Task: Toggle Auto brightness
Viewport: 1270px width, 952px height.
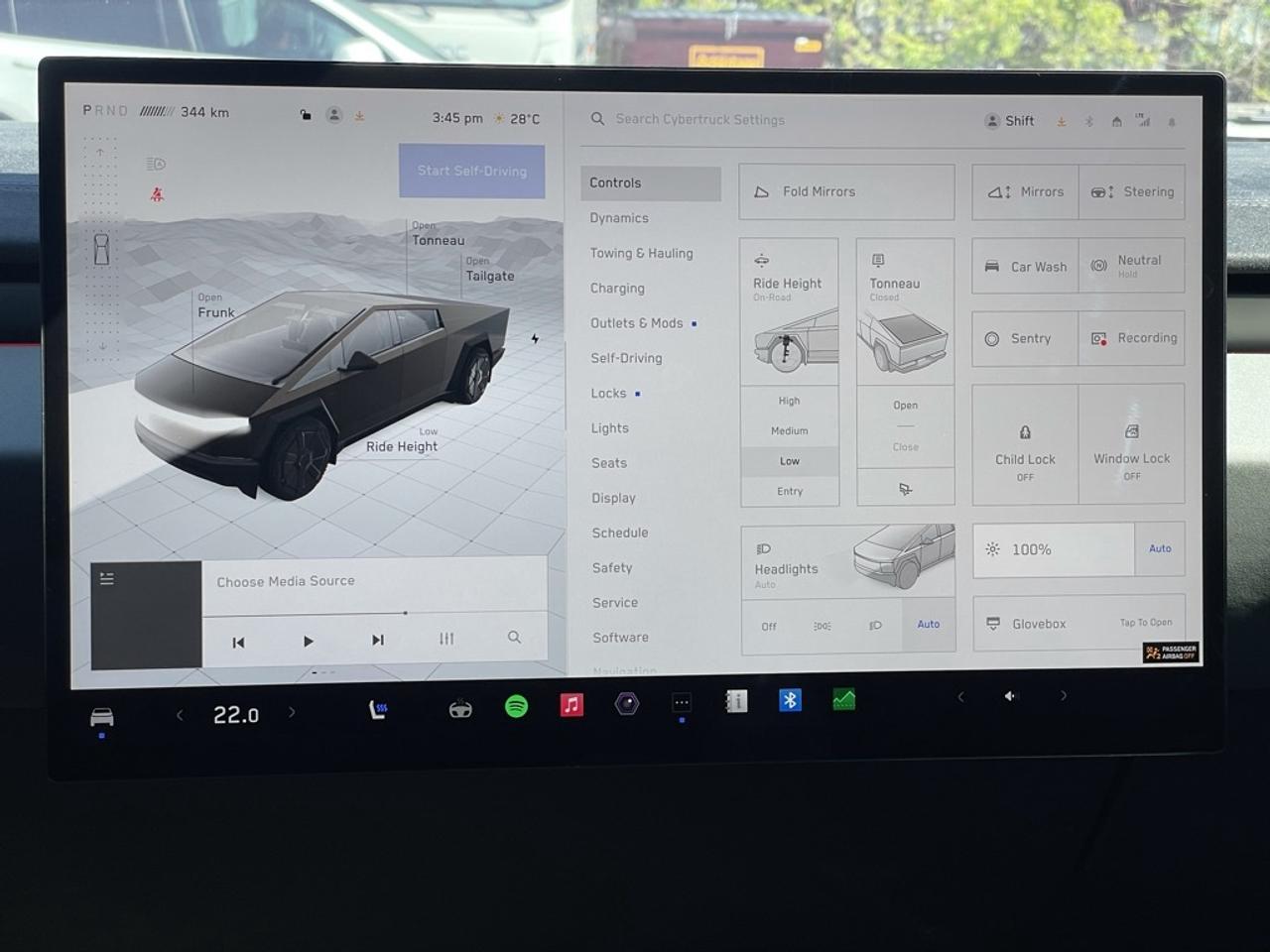Action: (1160, 548)
